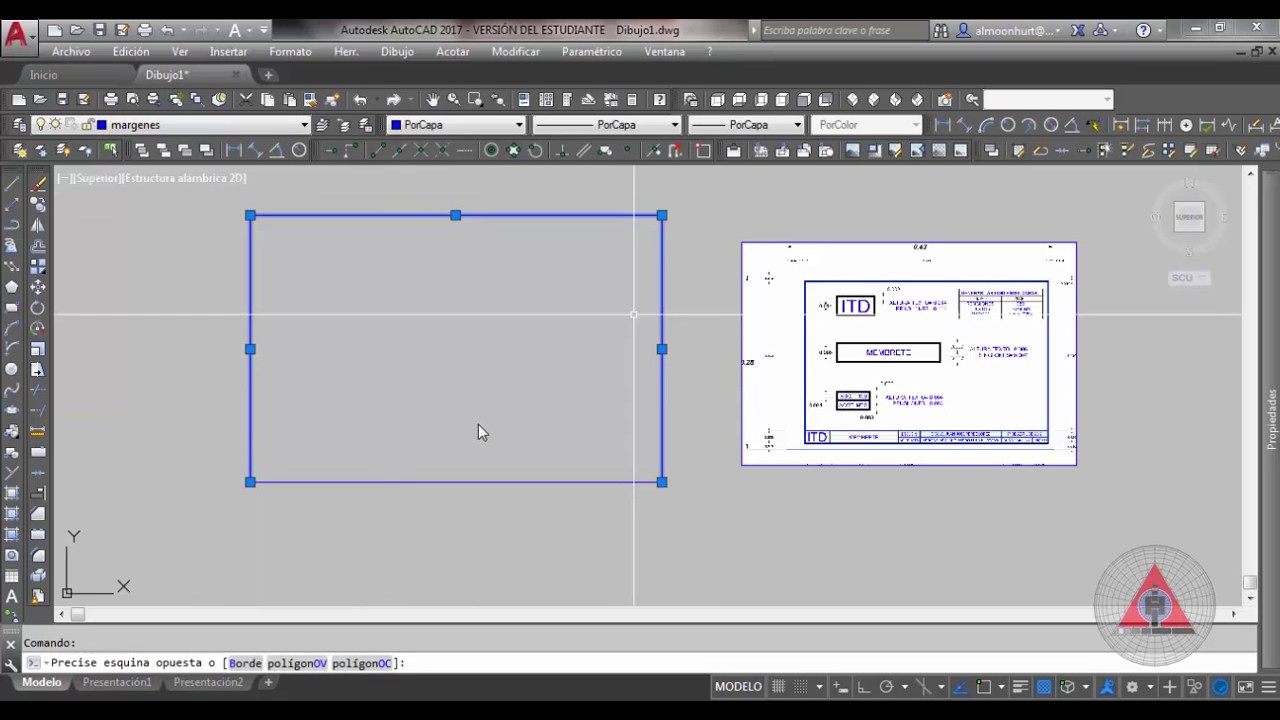Image resolution: width=1280 pixels, height=720 pixels.
Task: Open the Archivo menu
Action: pyautogui.click(x=71, y=52)
